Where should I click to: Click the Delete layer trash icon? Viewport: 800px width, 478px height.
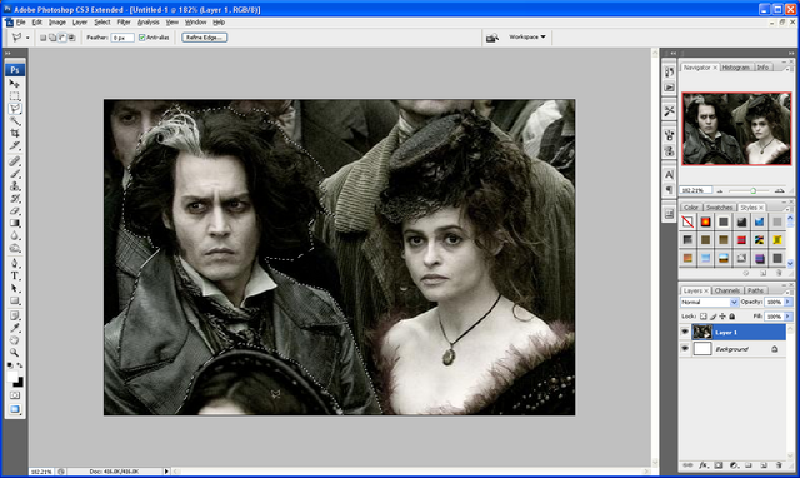pos(778,465)
